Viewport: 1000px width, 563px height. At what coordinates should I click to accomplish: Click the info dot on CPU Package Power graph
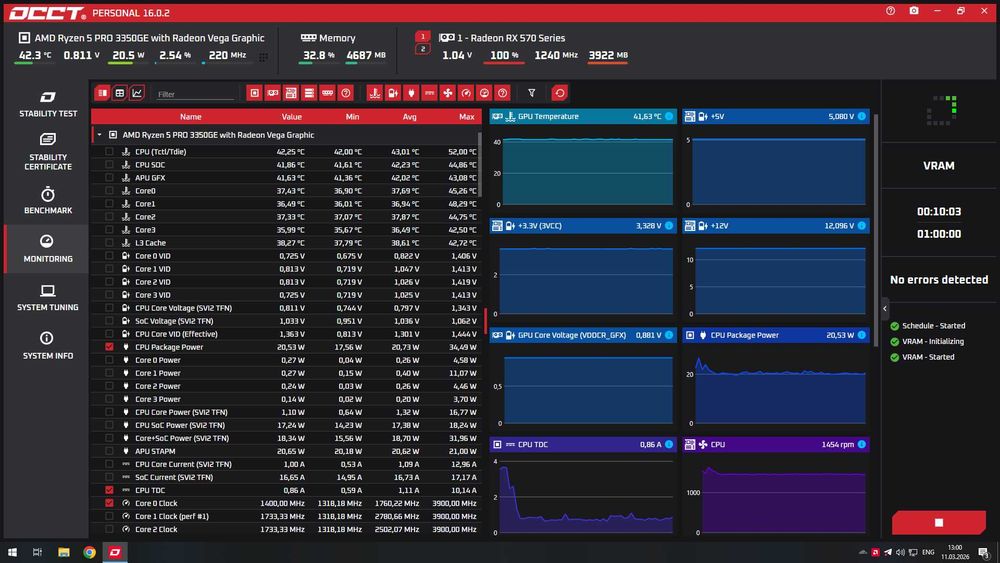[862, 335]
